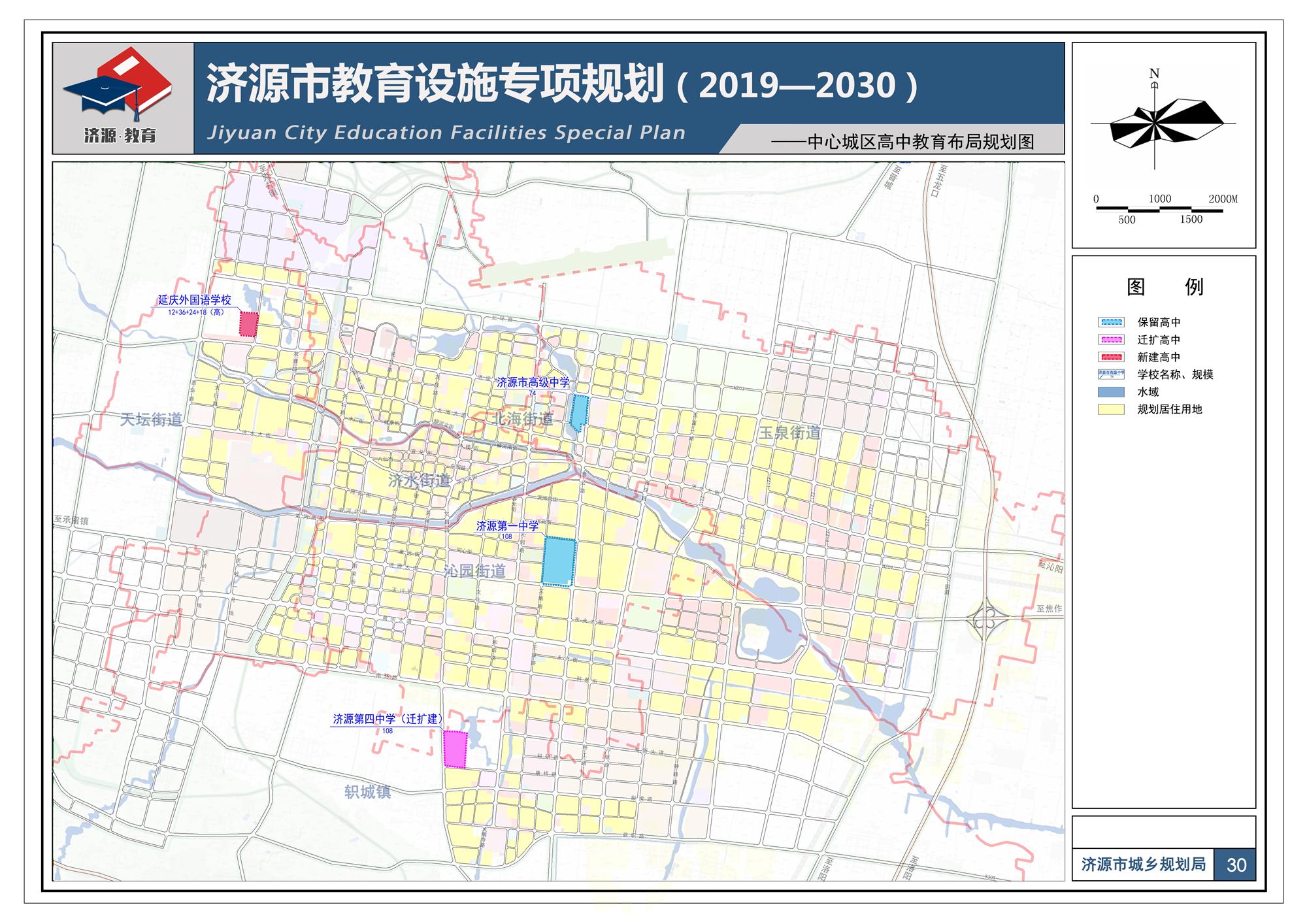Viewport: 1307px width, 924px height.
Task: Click the 至五龙口 direction label
Action: [x=938, y=180]
